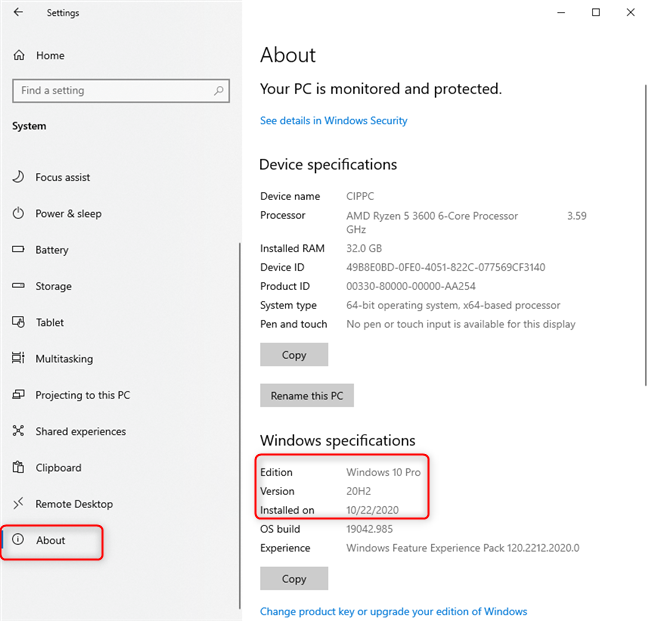Click the Shared experiences icon
The height and width of the screenshot is (621, 648).
click(18, 431)
